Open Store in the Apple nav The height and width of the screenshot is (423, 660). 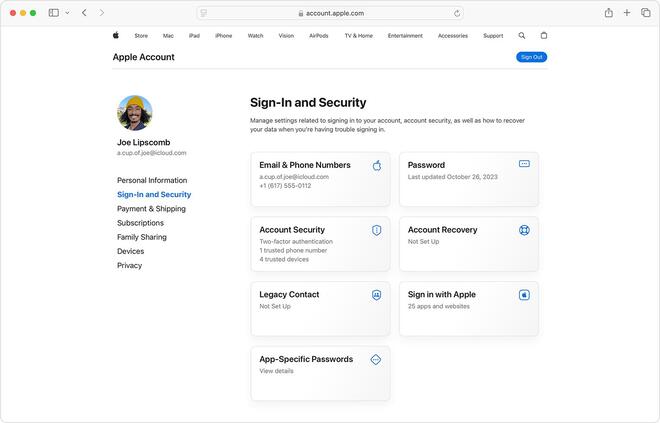(x=141, y=36)
